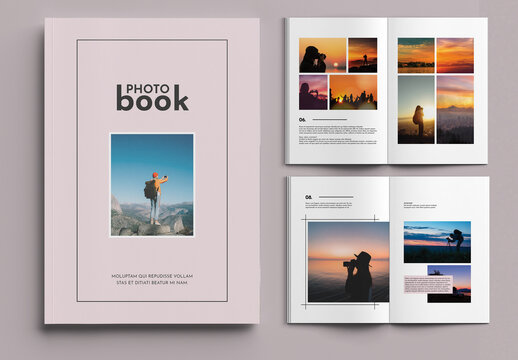Select large photo of hat-wearing photographer by water
Viewport: 518px width, 360px height.
[348, 262]
